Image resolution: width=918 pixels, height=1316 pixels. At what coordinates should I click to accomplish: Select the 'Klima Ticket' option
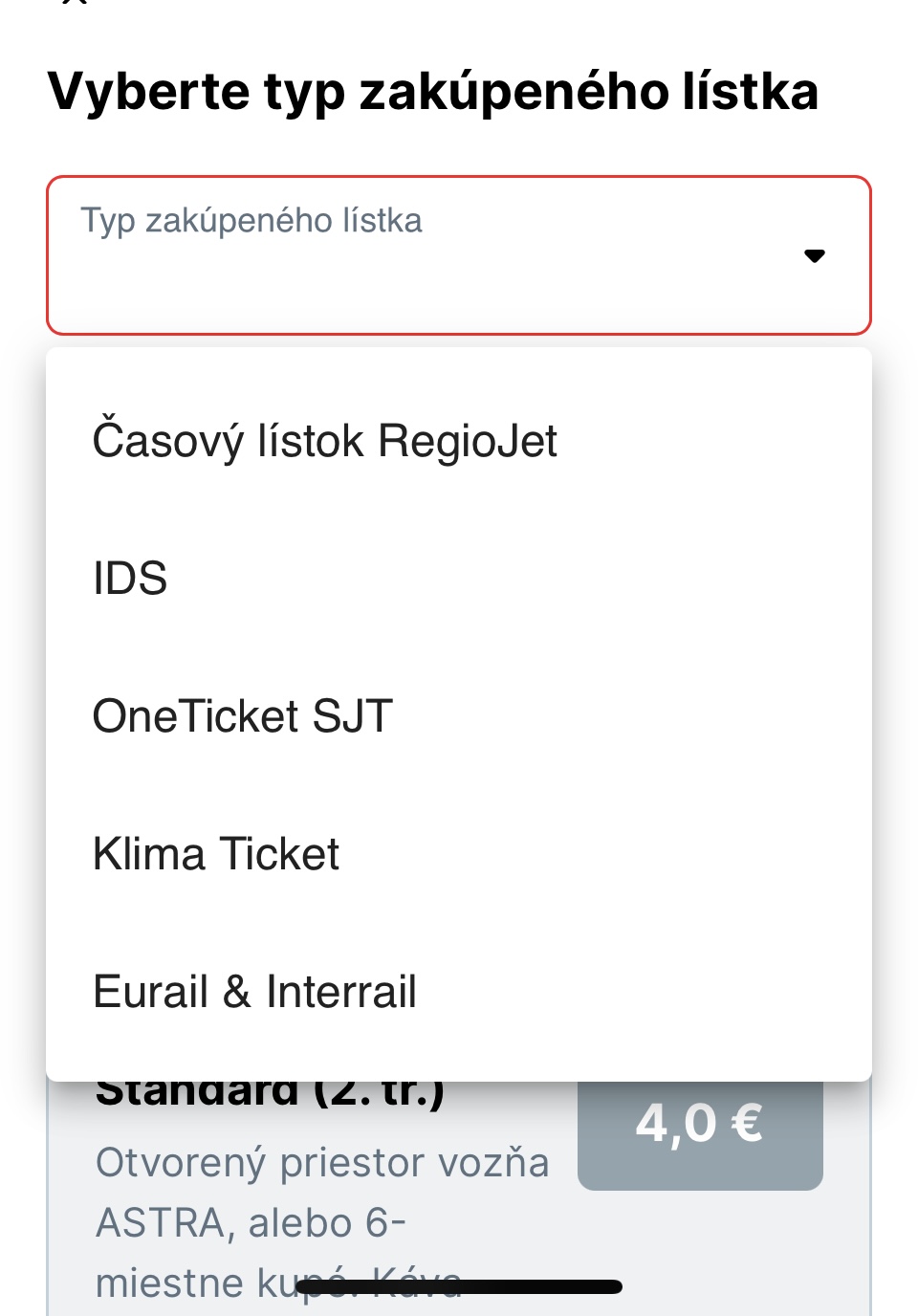tap(216, 854)
